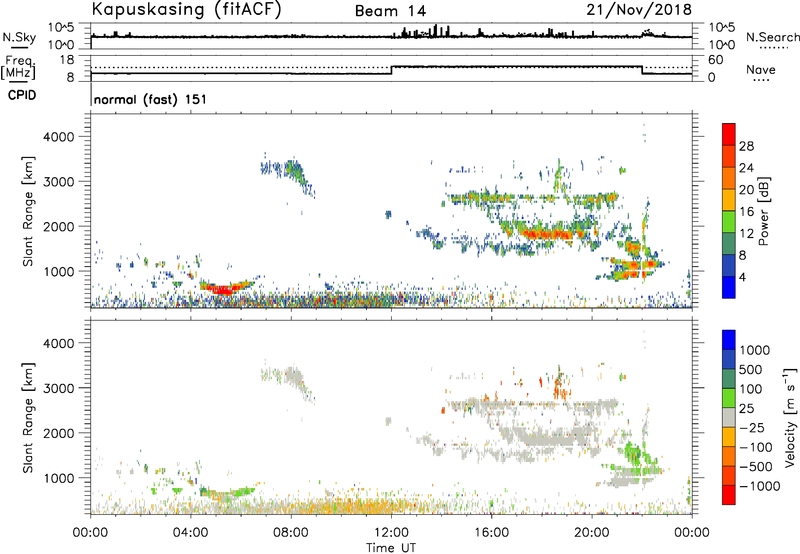800x554 pixels.
Task: Click the blue bottom of power colorbar
Action: pyautogui.click(x=729, y=287)
